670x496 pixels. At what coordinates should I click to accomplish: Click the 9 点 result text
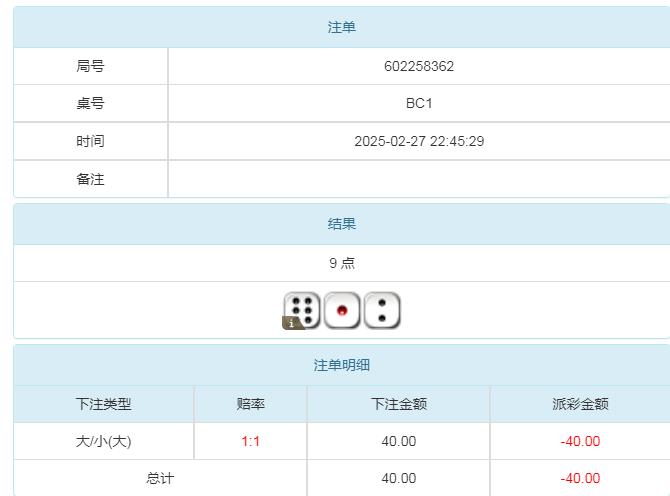tap(341, 263)
